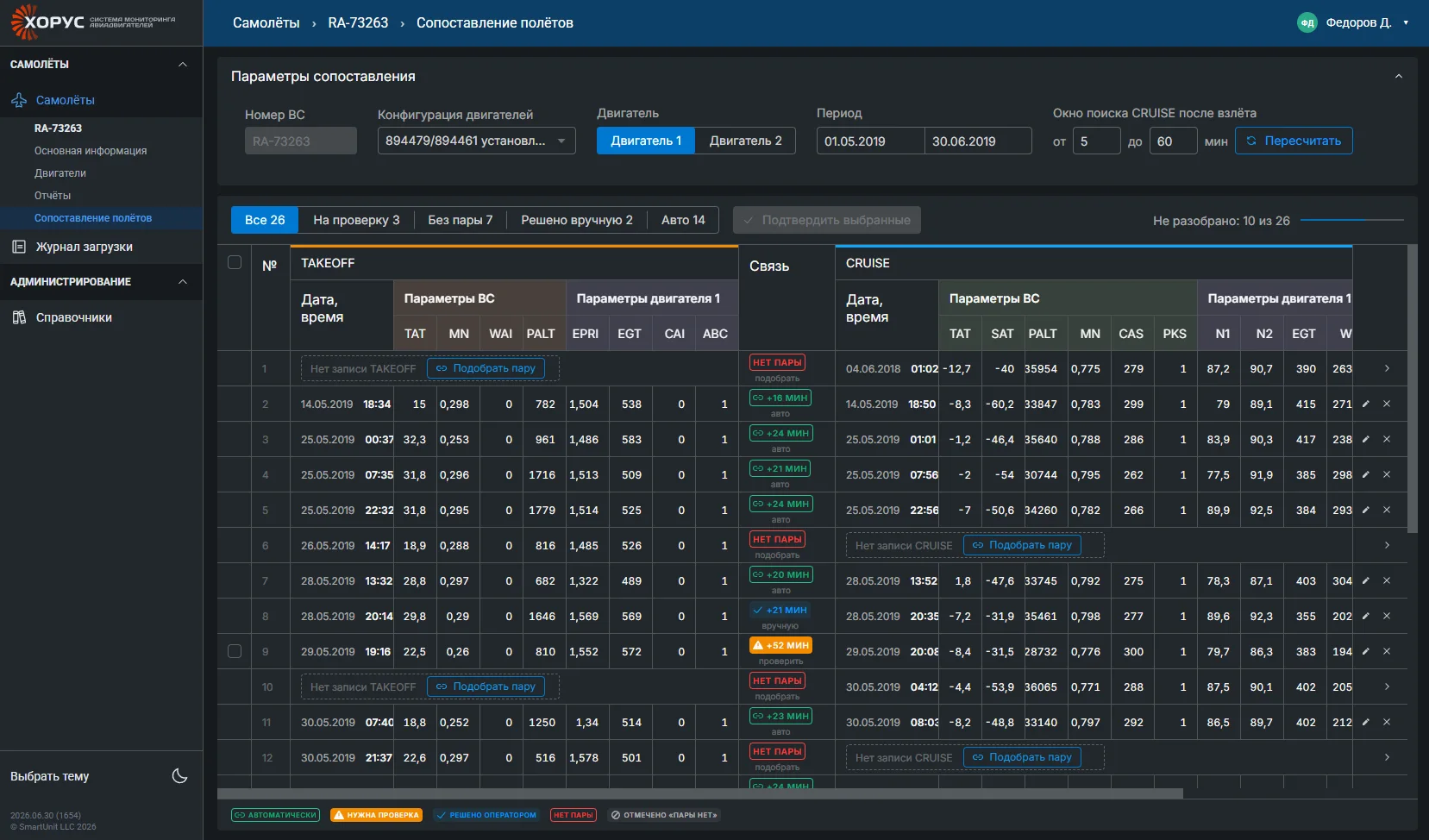Edit the manually resolved row 8 via pencil

[1366, 616]
